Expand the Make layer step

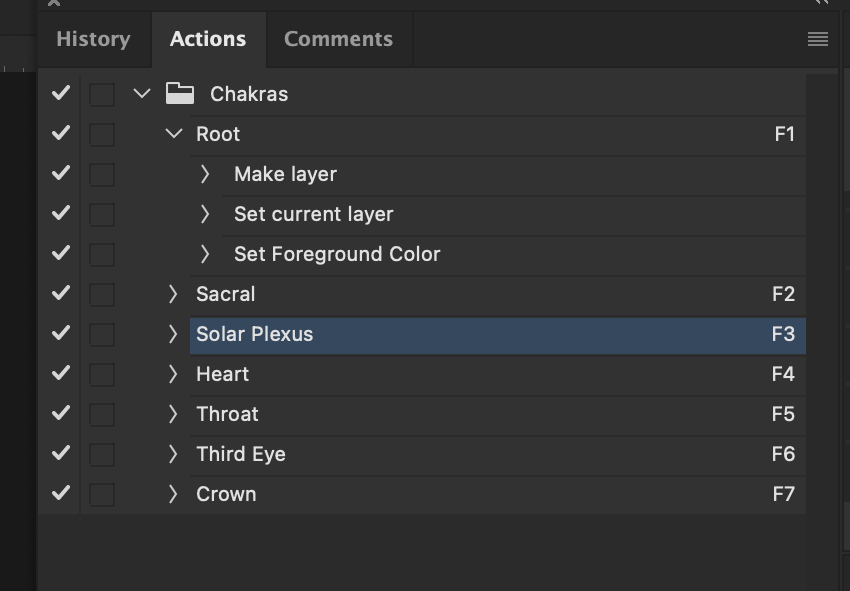[205, 173]
